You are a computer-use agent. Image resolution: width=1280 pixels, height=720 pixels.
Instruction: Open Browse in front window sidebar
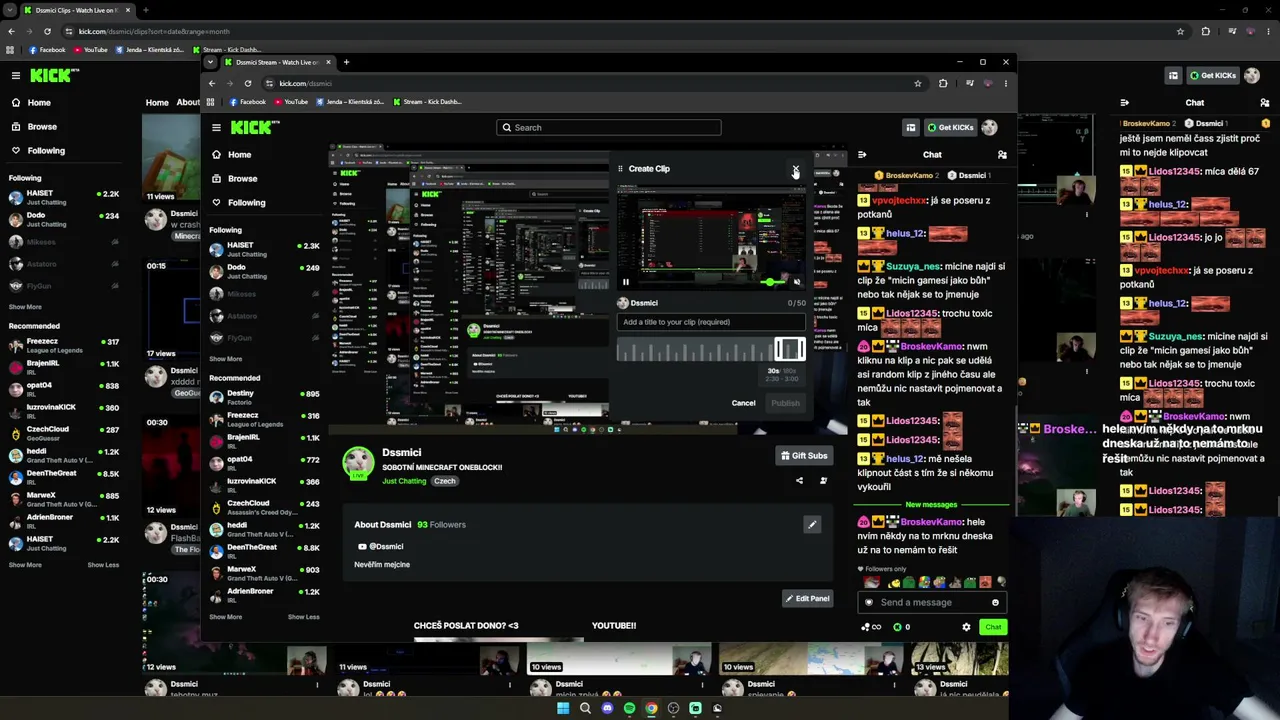233,179
